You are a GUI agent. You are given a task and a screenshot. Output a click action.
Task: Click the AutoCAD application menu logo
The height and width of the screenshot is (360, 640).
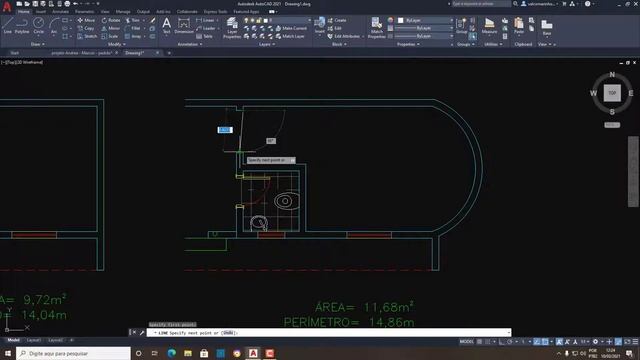(x=7, y=7)
